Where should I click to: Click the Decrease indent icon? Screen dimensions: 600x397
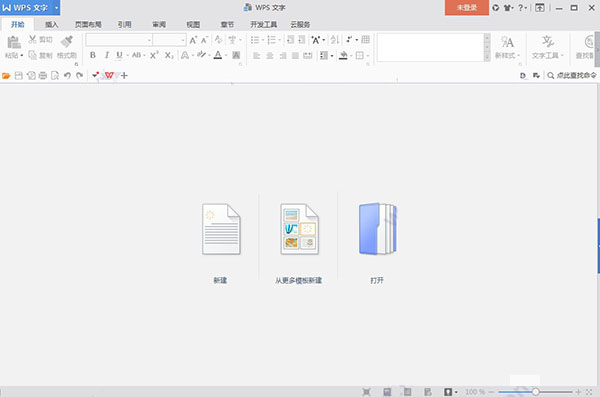pos(290,40)
